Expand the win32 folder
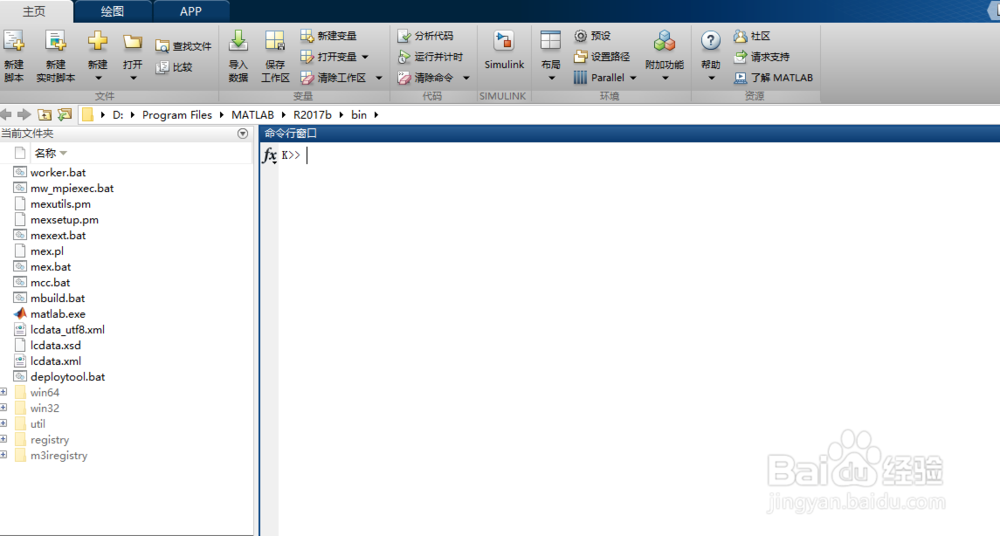 [3, 407]
